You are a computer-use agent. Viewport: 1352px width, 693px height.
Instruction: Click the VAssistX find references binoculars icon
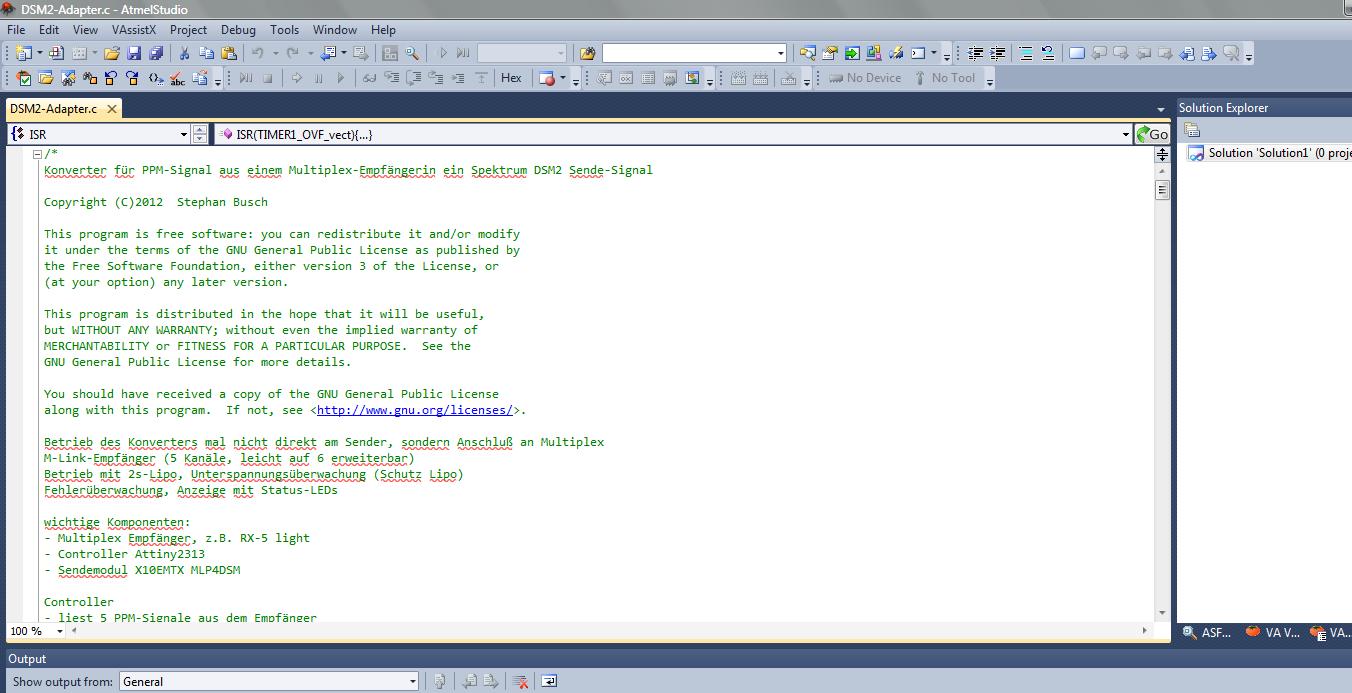(90, 78)
